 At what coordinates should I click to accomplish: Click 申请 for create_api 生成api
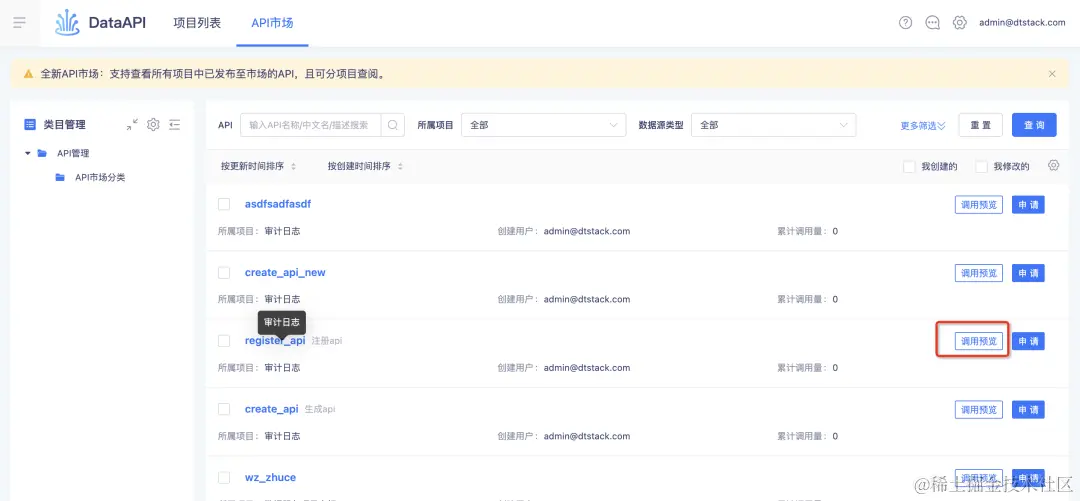pyautogui.click(x=1028, y=409)
